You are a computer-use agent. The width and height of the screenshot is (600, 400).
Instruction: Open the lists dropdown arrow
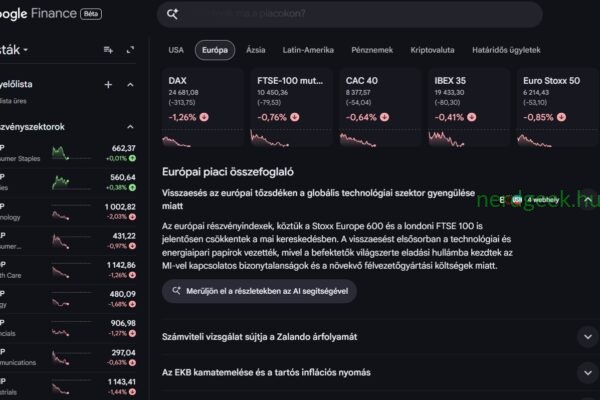(x=26, y=50)
